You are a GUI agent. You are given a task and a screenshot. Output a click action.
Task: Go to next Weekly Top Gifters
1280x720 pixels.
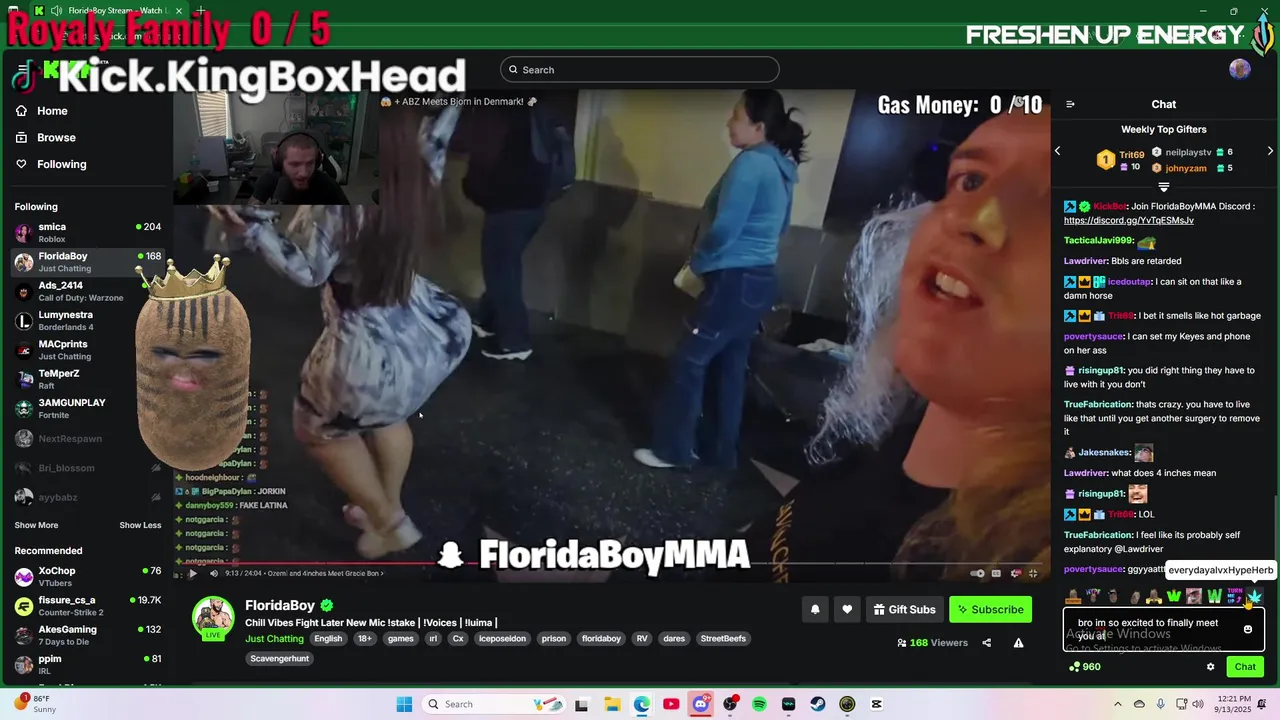point(1270,151)
